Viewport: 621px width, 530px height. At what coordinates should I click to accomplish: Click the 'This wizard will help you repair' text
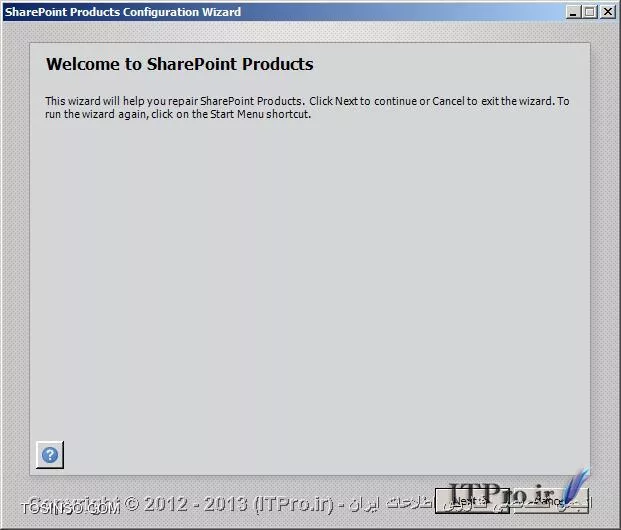(x=307, y=107)
